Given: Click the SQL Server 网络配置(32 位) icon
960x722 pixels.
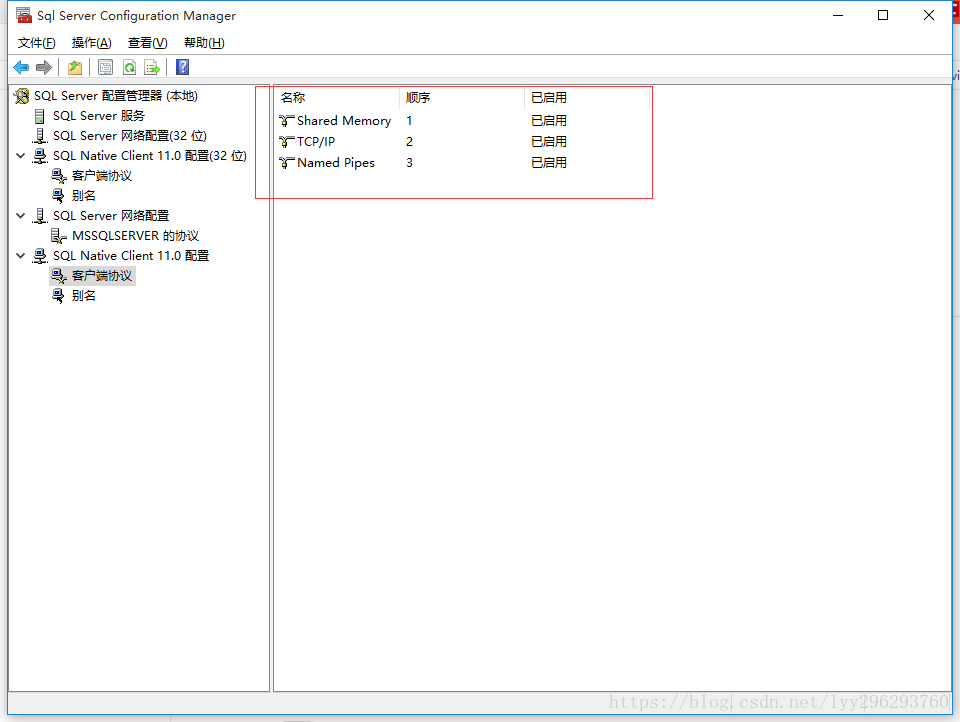Looking at the screenshot, I should tap(40, 136).
